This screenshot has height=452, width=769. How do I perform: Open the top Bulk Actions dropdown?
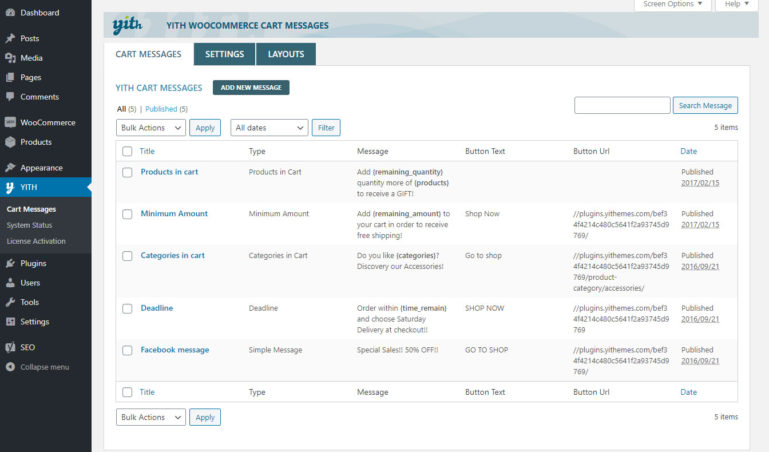150,128
